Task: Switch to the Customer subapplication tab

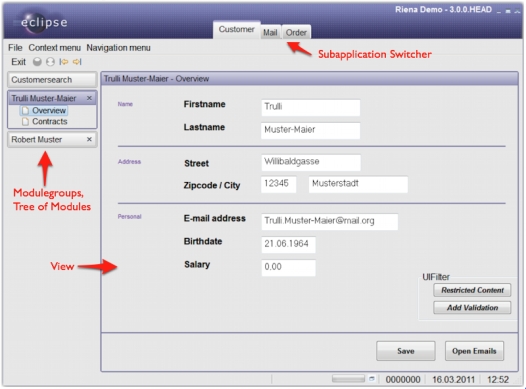Action: (236, 30)
